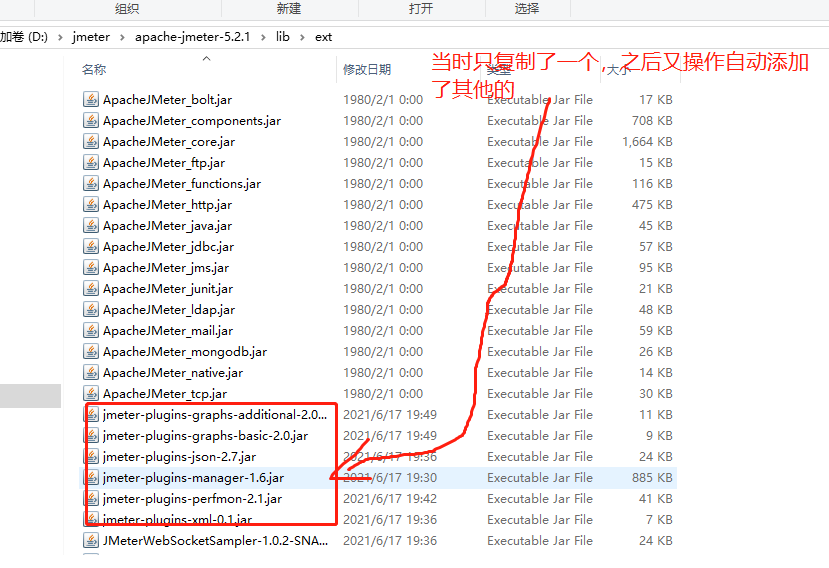Select the file name ApacheJMeter_mongodb.jar
Image resolution: width=829 pixels, height=568 pixels.
185,352
